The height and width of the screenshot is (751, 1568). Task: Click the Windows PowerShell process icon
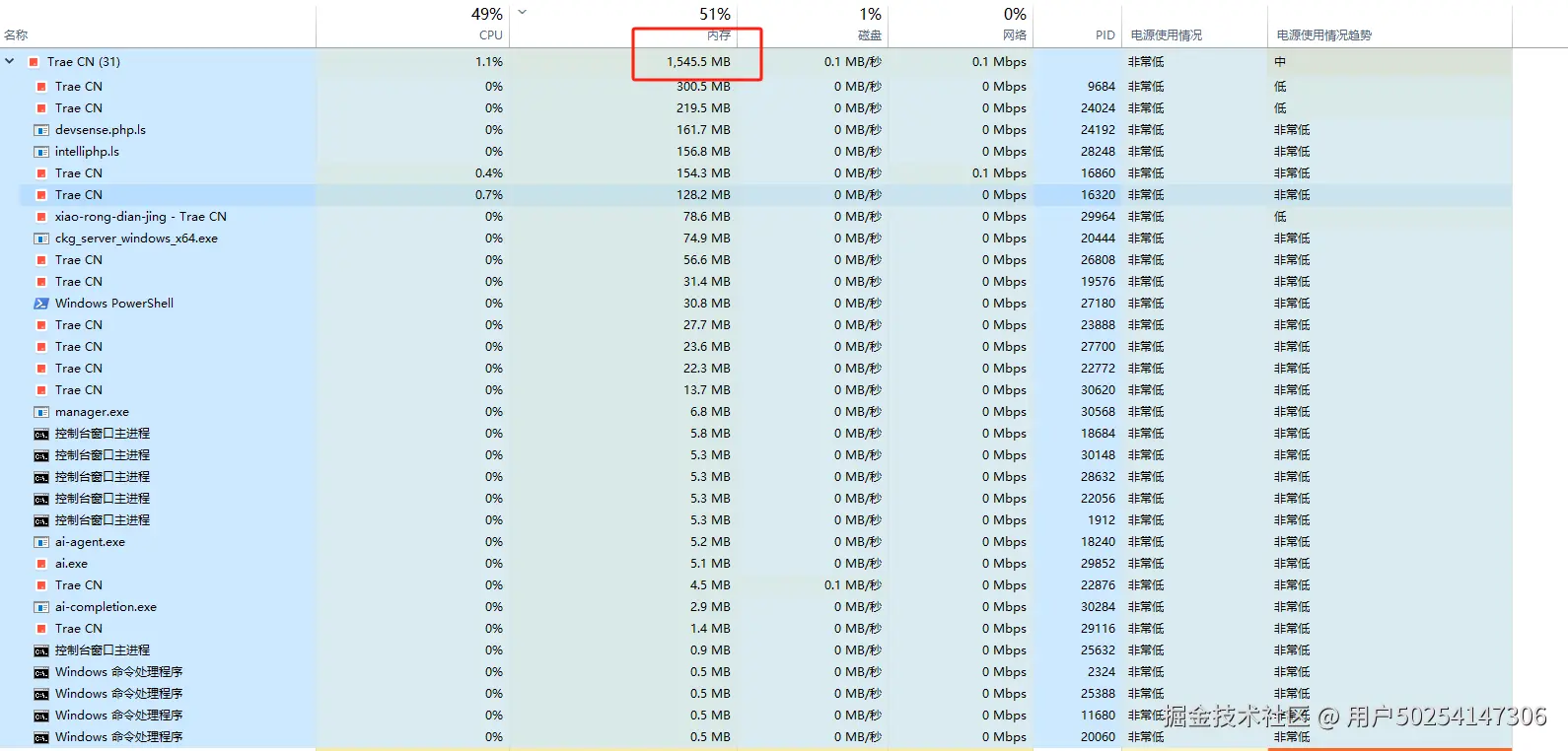(41, 304)
